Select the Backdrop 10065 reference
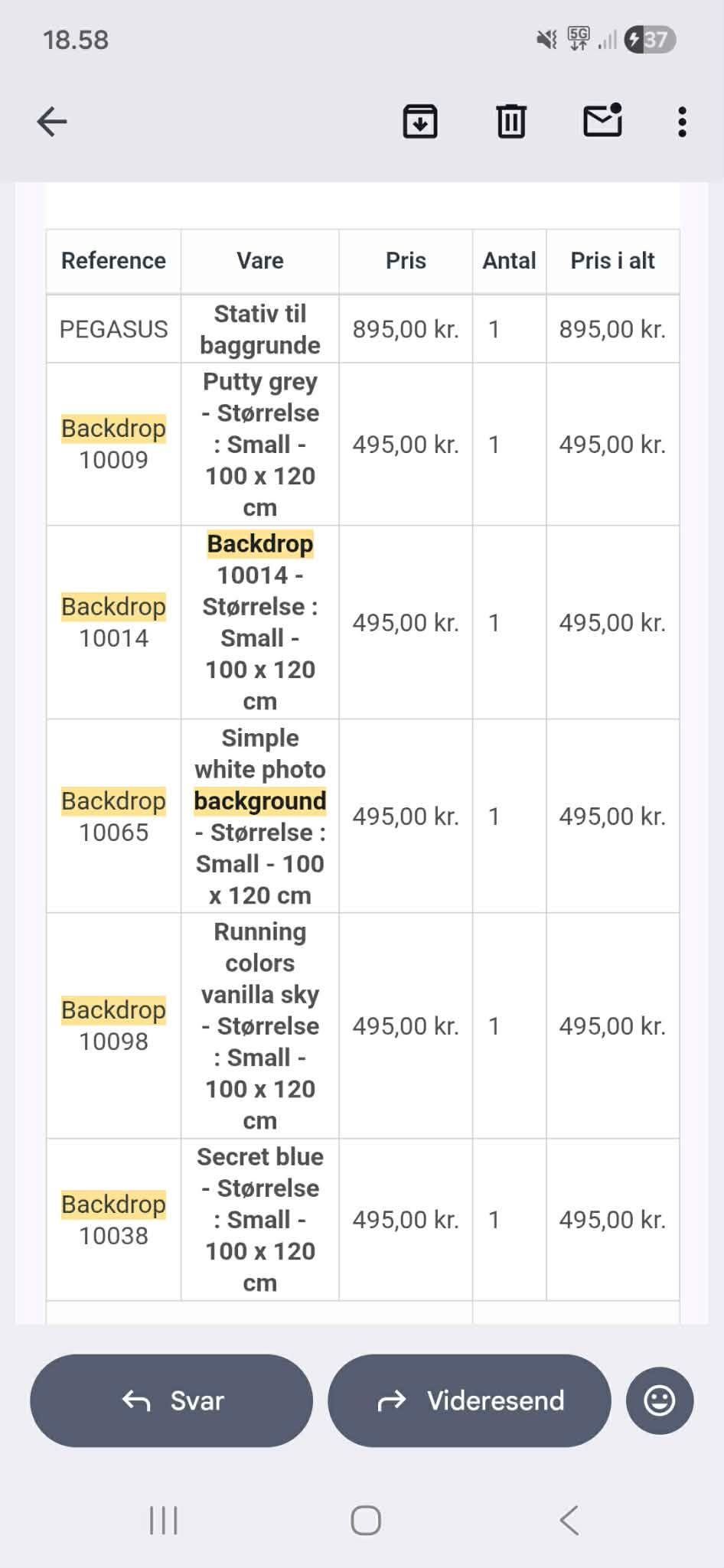This screenshot has width=724, height=1568. click(113, 817)
